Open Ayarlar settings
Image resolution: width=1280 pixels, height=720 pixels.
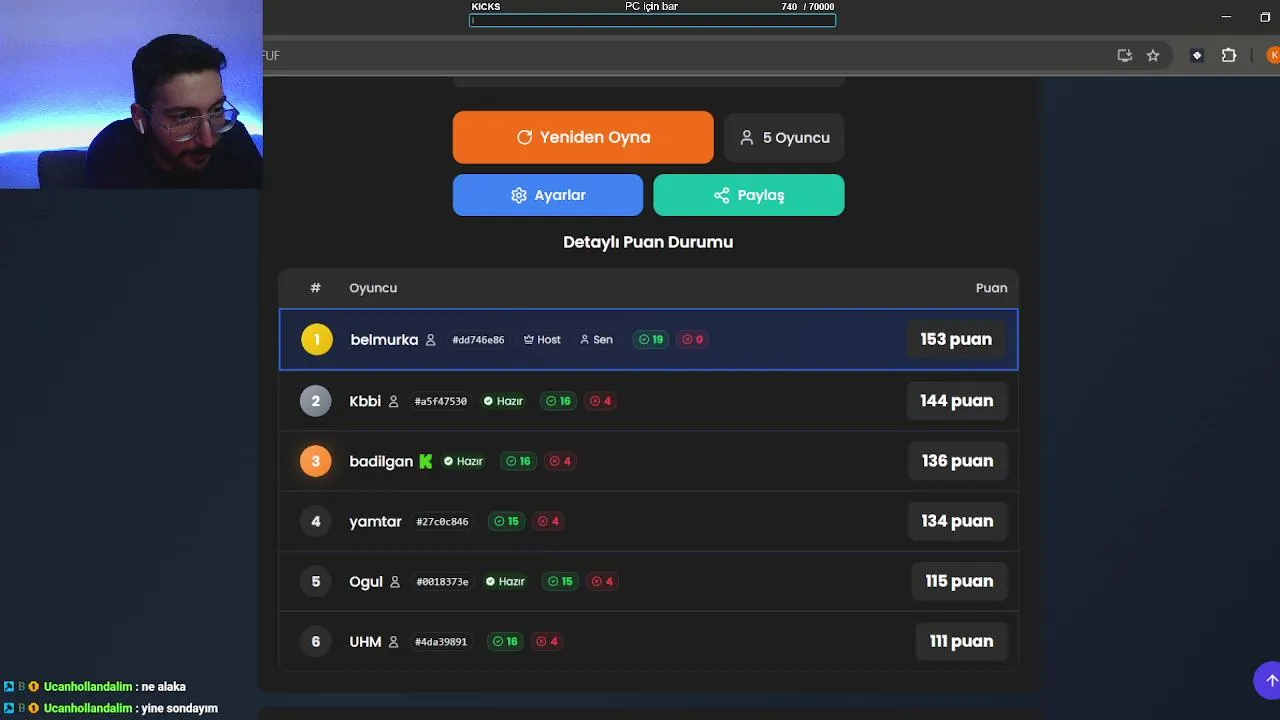click(548, 195)
